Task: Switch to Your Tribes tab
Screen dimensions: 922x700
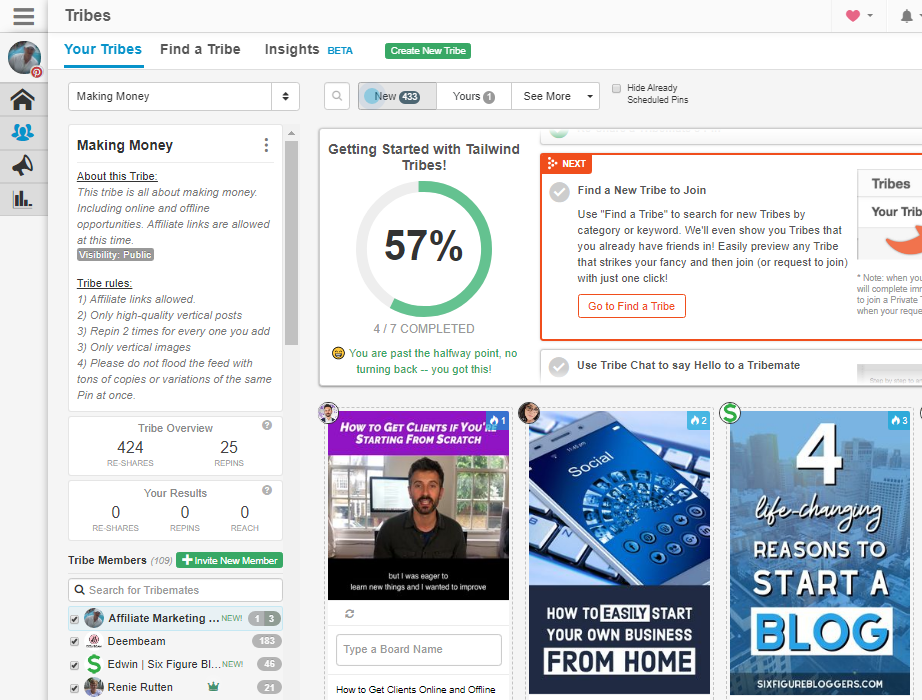Action: [103, 49]
